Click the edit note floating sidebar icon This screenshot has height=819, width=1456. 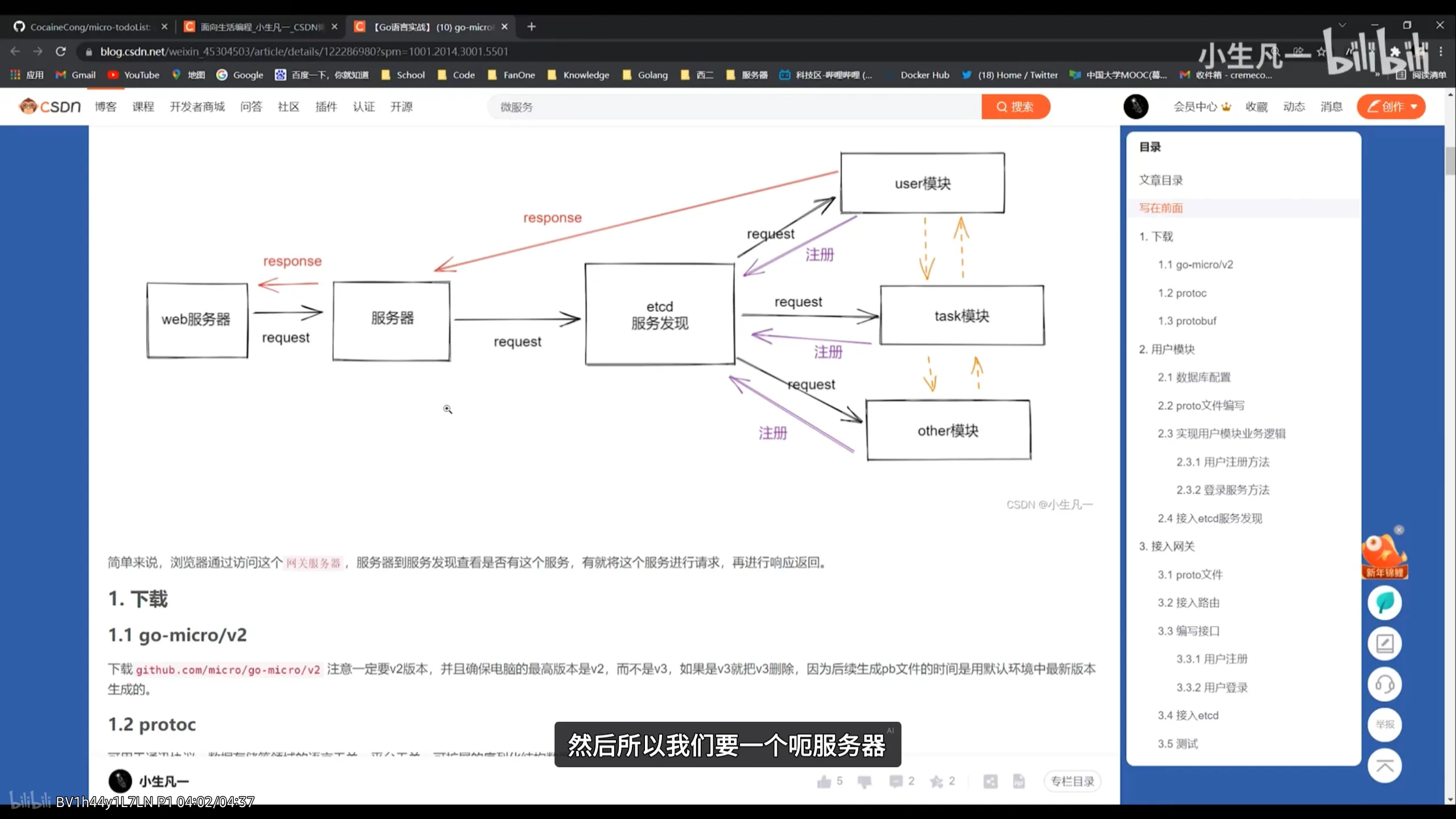[1384, 644]
